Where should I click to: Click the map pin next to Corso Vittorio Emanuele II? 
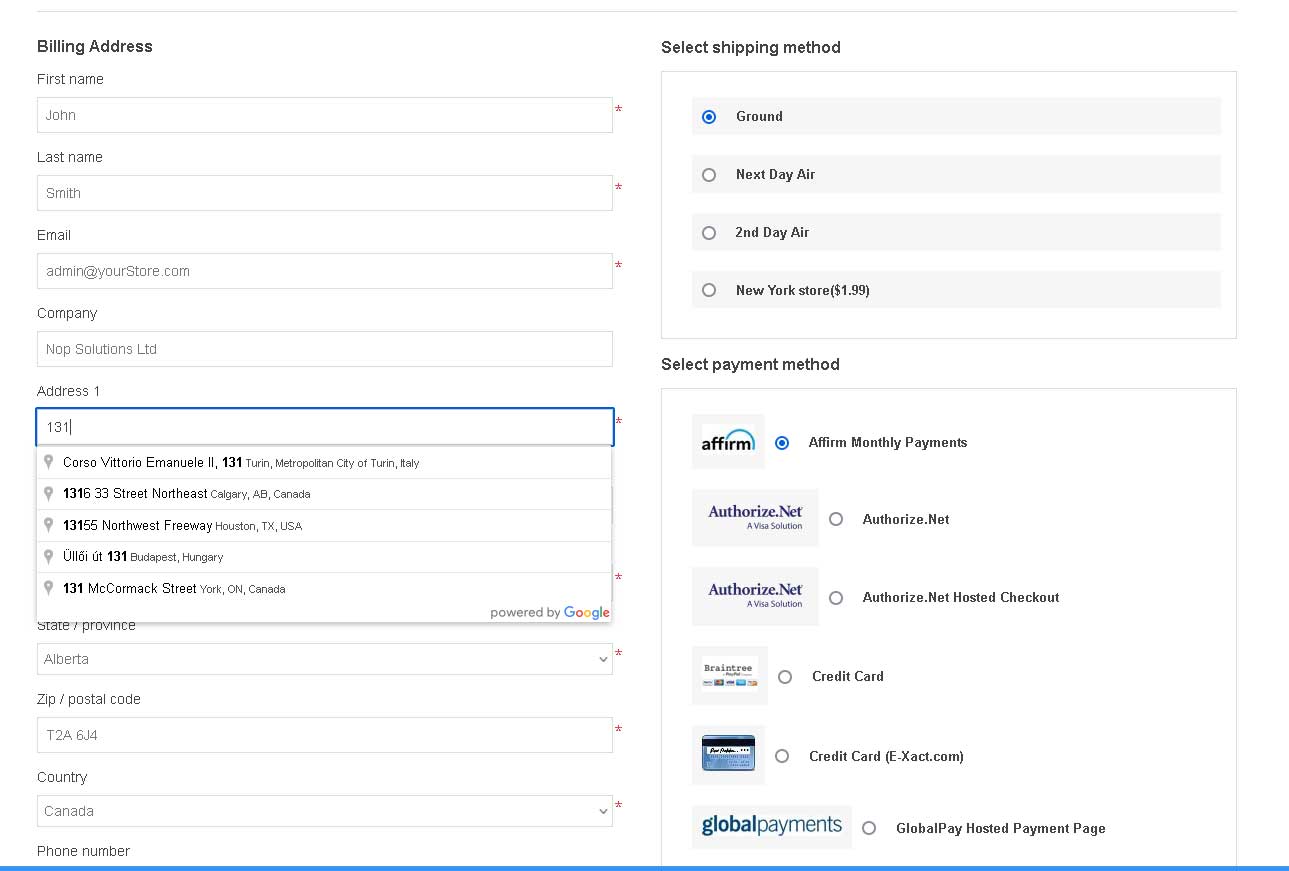(x=48, y=462)
